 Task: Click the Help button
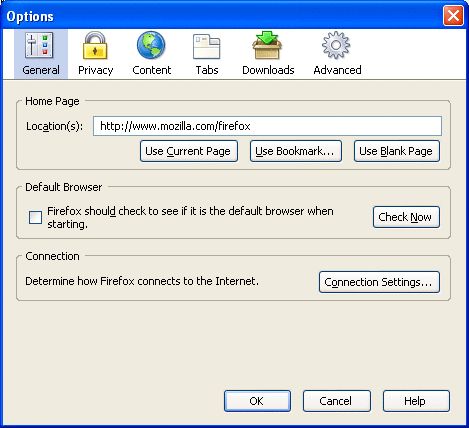416,401
